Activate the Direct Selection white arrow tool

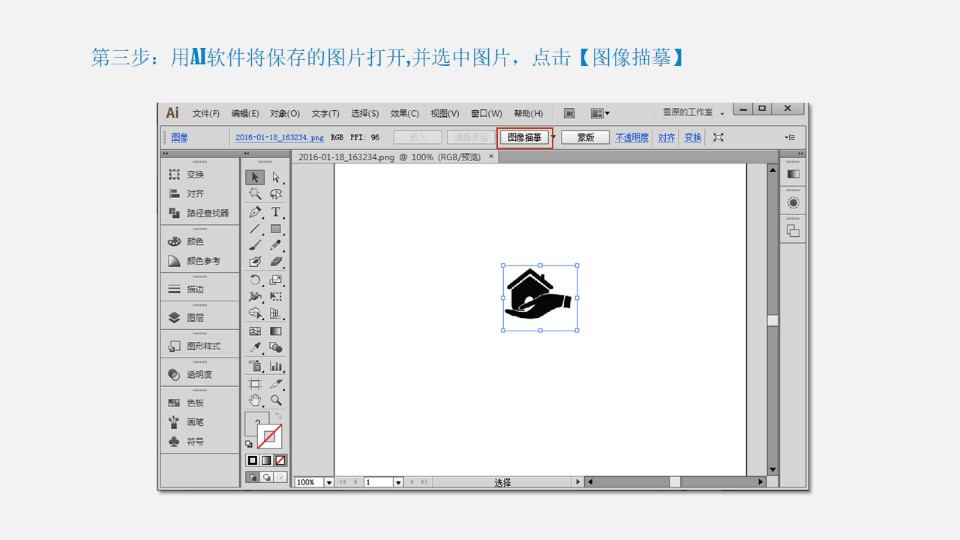tap(276, 177)
